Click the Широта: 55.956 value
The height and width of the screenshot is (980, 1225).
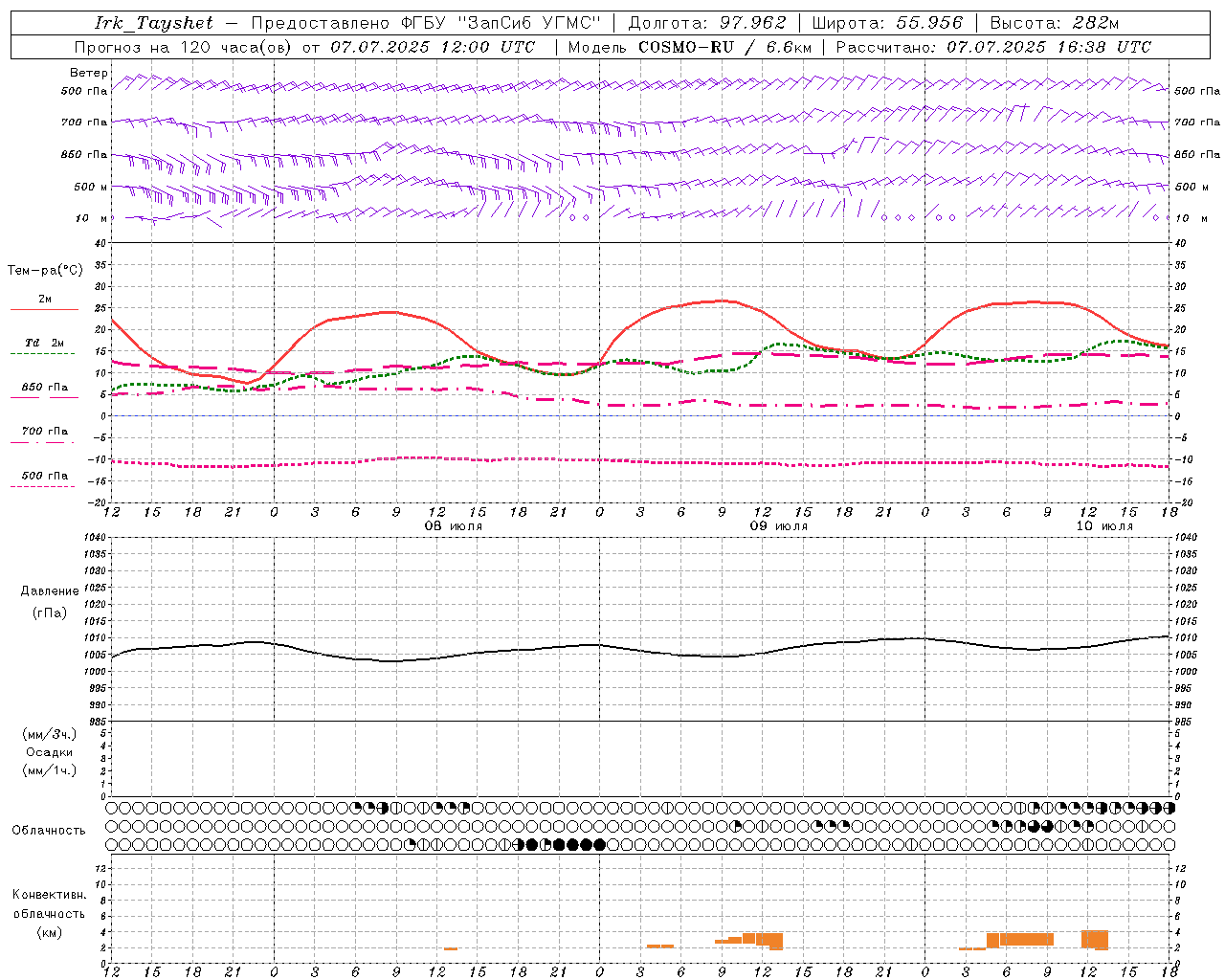pyautogui.click(x=887, y=23)
